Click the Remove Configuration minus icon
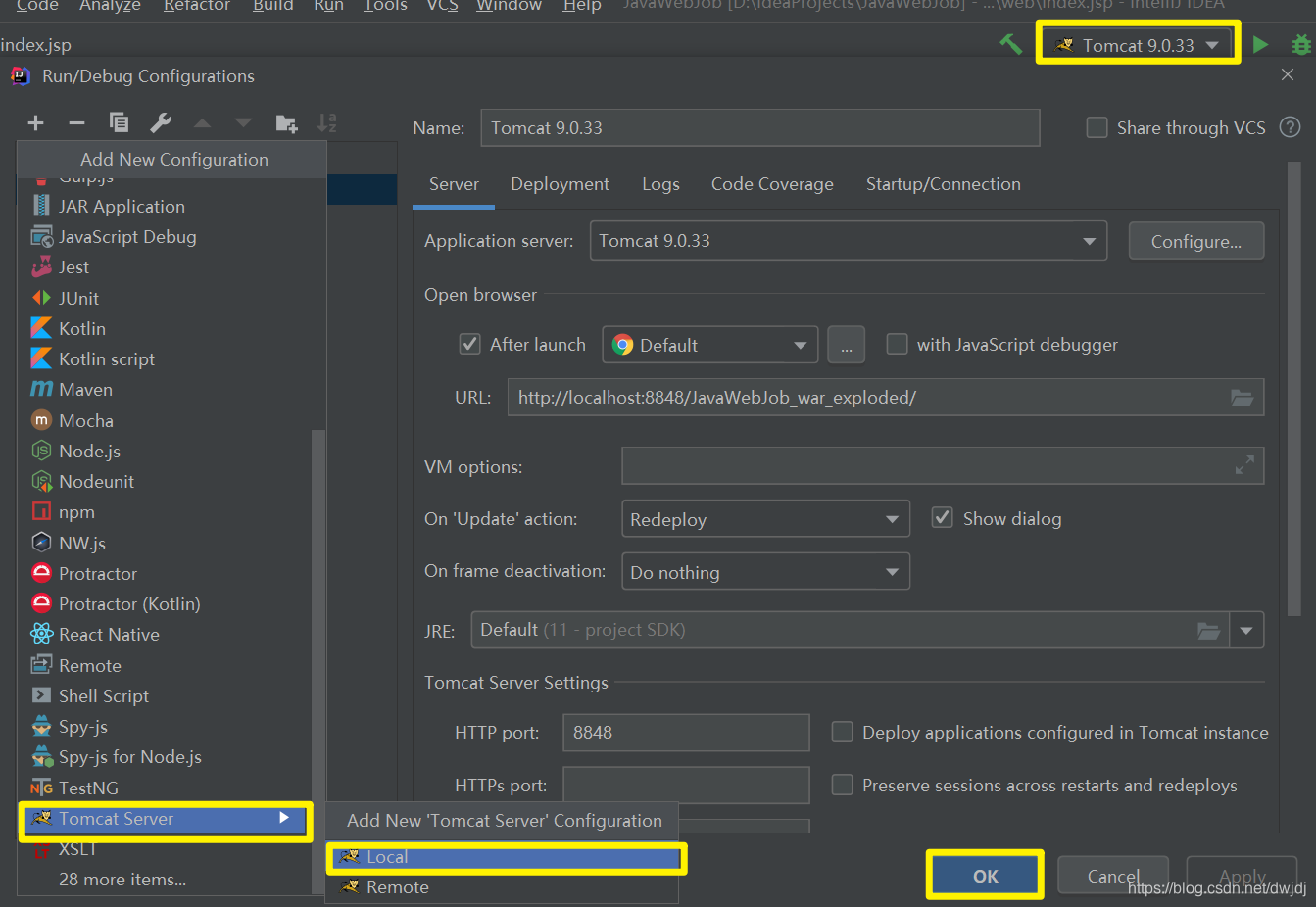The image size is (1316, 907). point(76,122)
